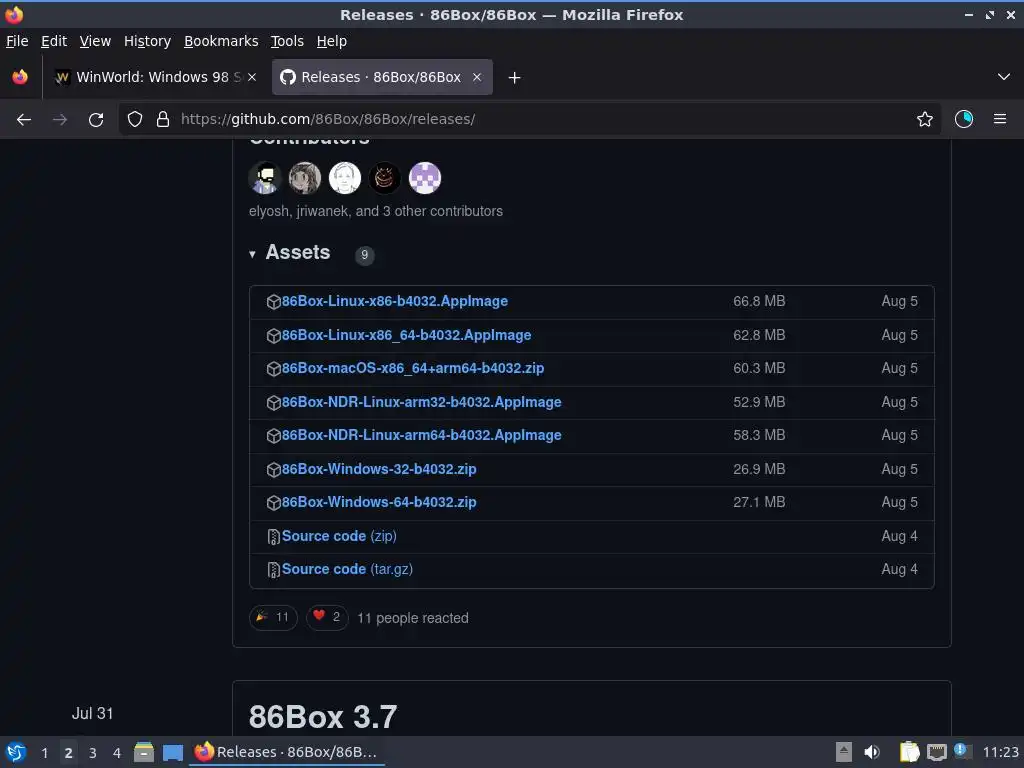Click the 11:23 taskbar clock
1024x768 pixels.
pos(1000,752)
